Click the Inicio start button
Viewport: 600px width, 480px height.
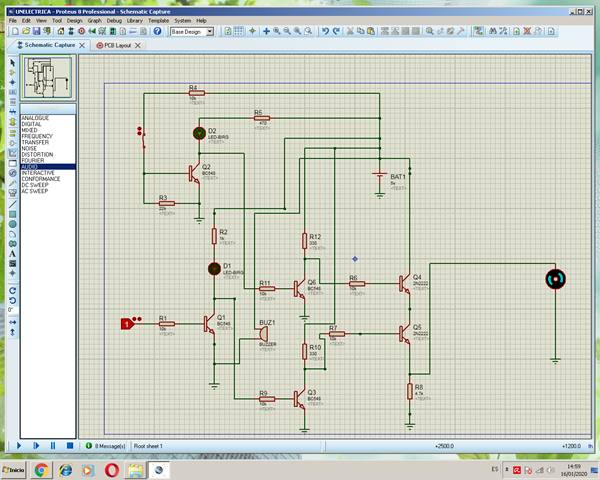click(x=13, y=468)
